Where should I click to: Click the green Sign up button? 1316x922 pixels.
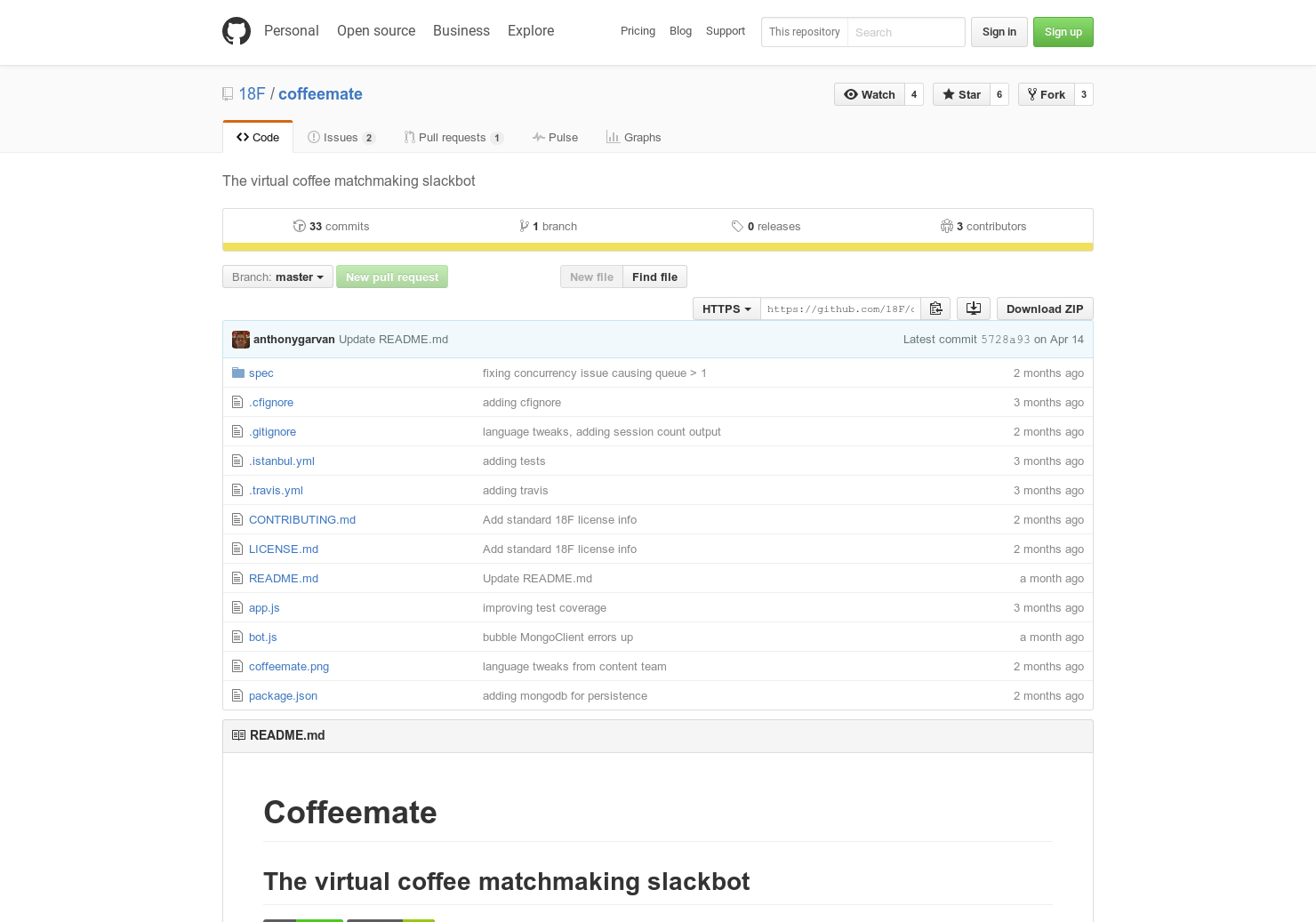click(1063, 32)
